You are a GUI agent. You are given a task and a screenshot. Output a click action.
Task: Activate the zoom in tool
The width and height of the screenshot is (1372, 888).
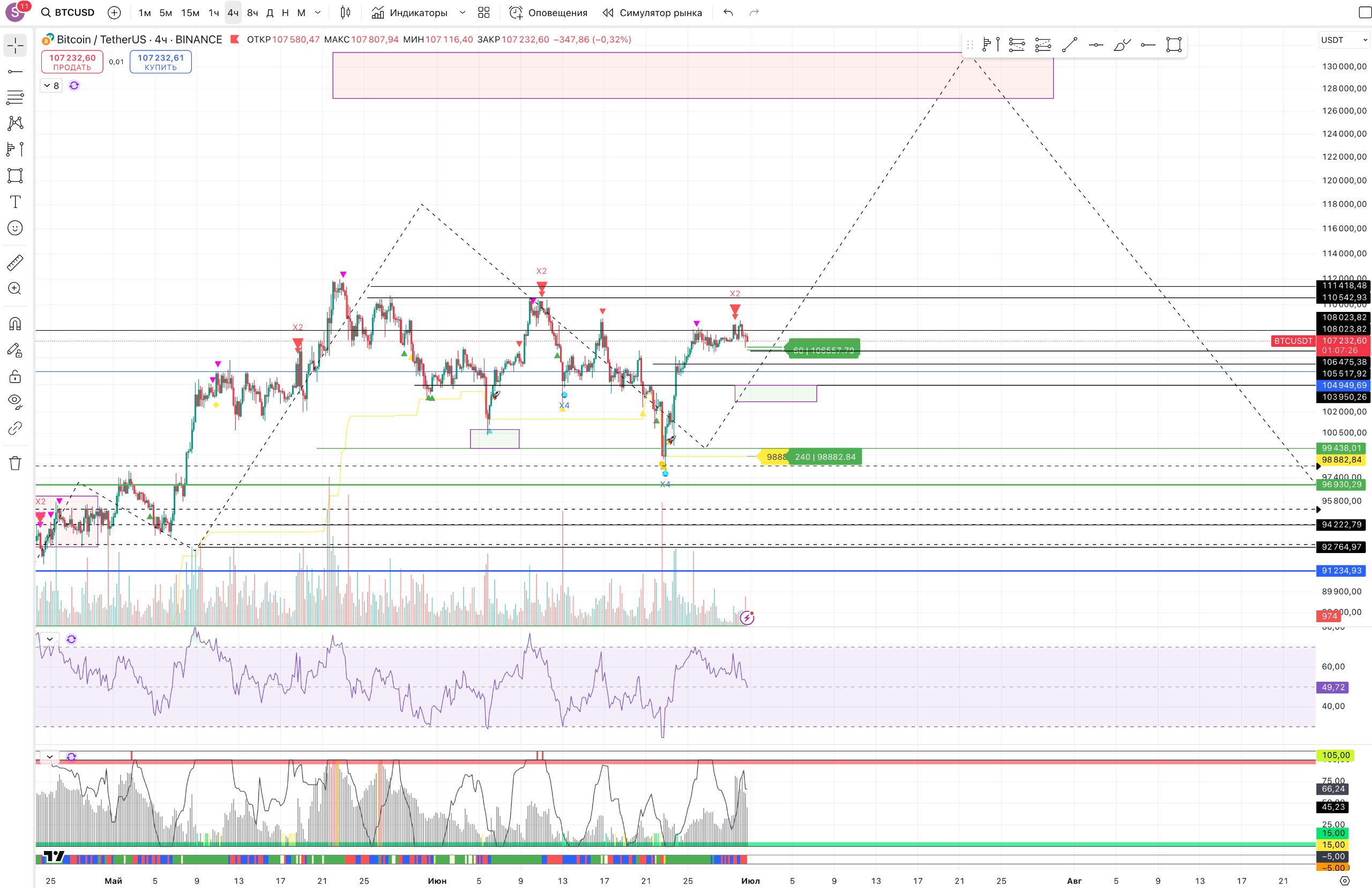[15, 288]
